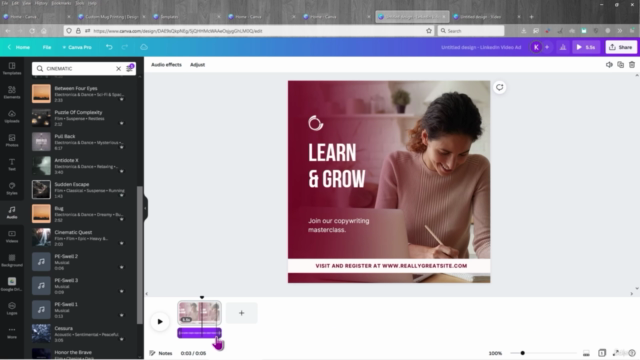The width and height of the screenshot is (640, 360).
Task: Open the audio search filter options
Action: (x=130, y=68)
